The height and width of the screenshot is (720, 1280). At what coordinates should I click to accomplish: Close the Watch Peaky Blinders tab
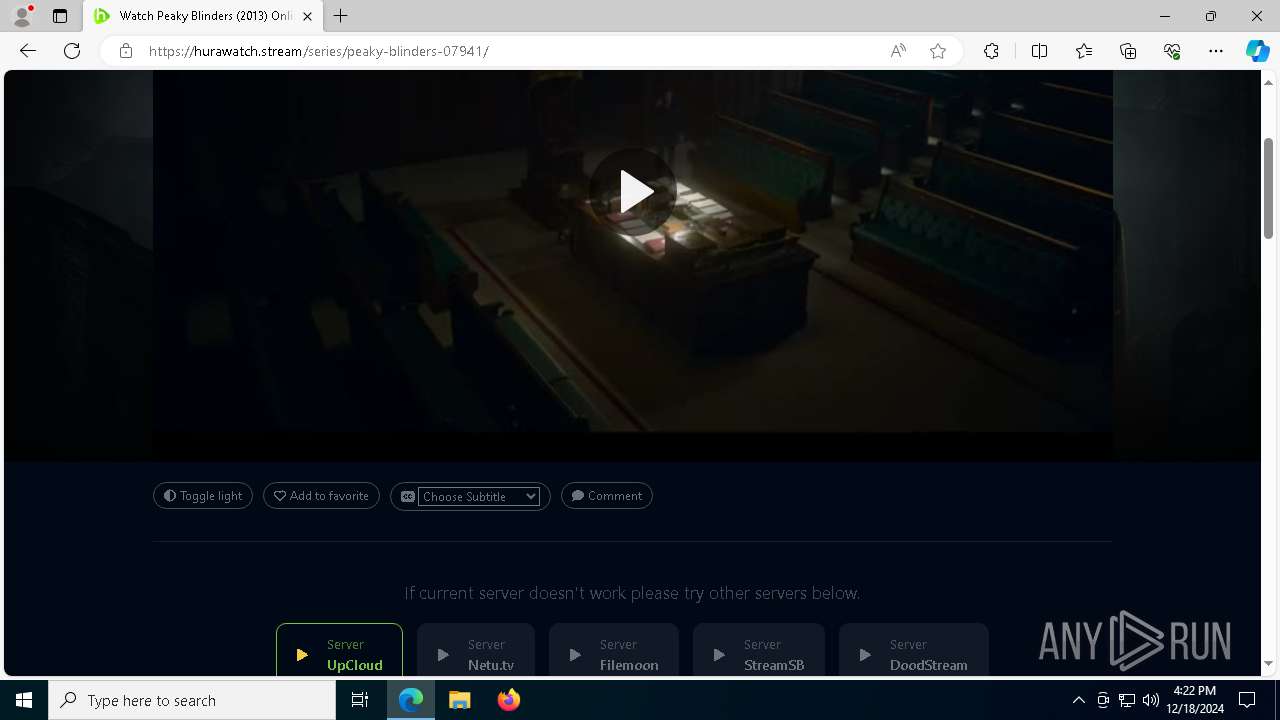(307, 16)
